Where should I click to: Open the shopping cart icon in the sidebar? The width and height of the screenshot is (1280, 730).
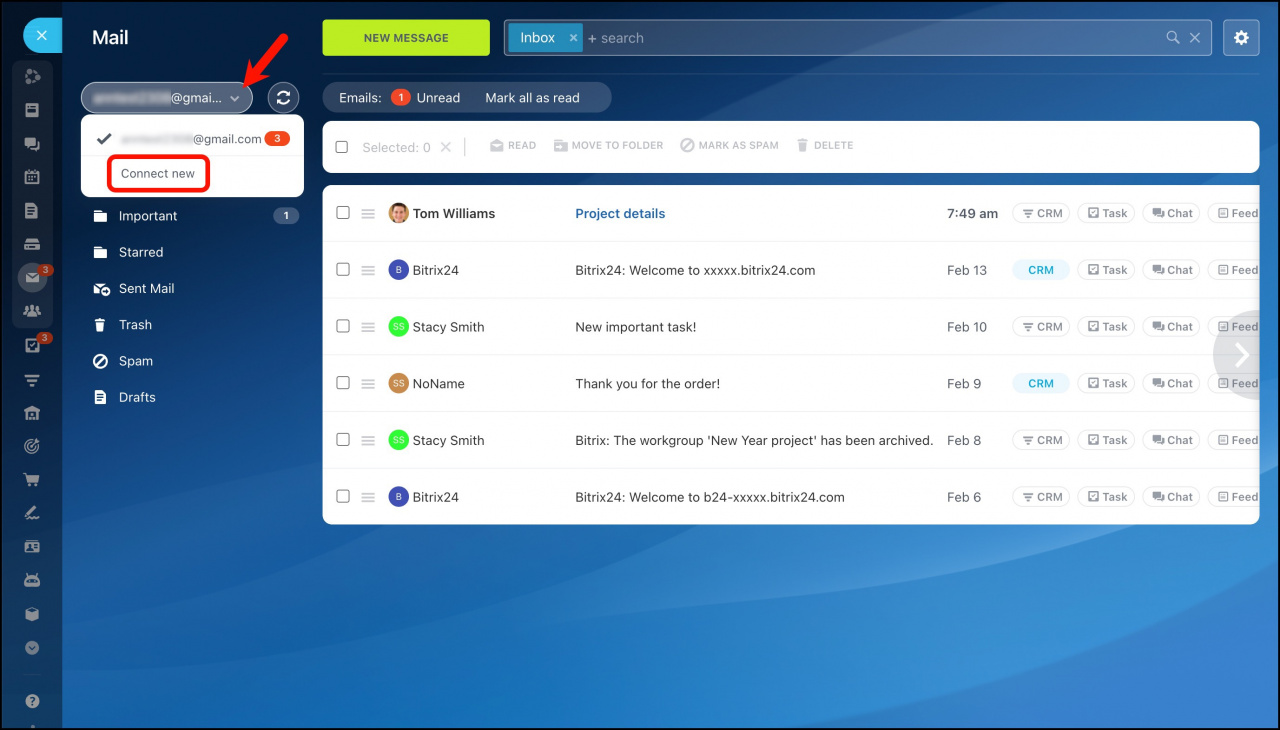(32, 480)
